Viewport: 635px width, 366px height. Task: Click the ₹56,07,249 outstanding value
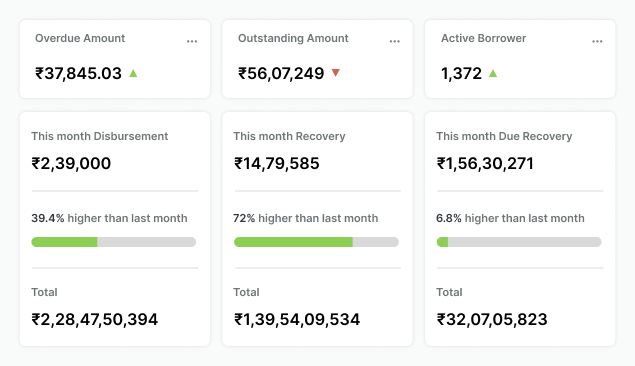pos(281,73)
